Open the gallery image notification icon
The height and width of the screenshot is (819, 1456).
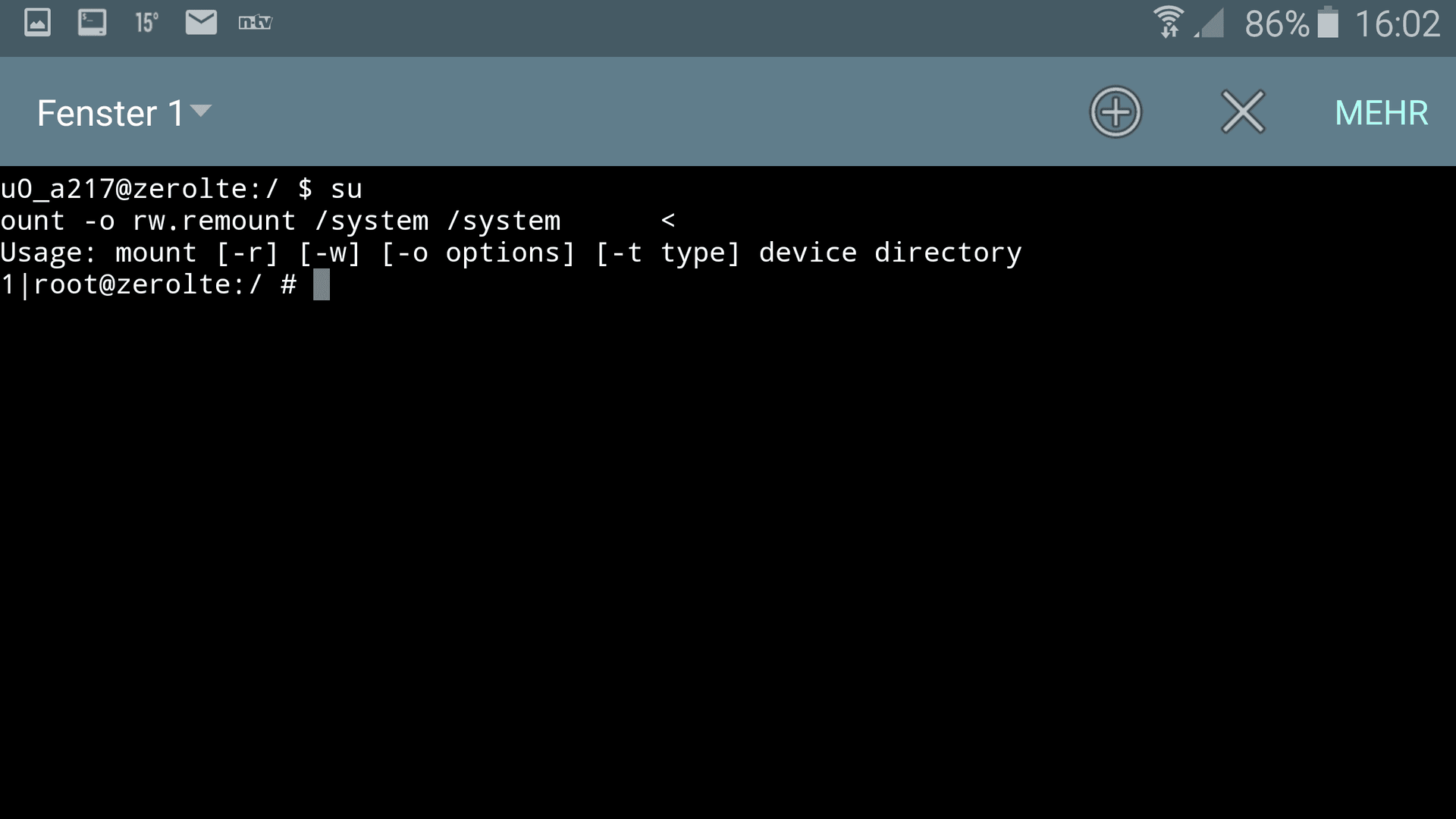coord(37,23)
